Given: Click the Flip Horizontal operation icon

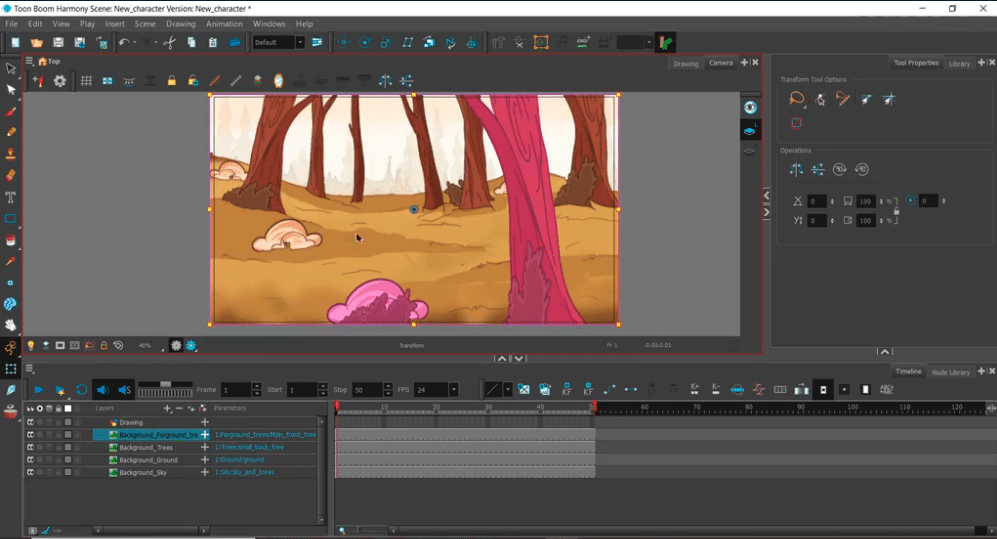Looking at the screenshot, I should 796,169.
